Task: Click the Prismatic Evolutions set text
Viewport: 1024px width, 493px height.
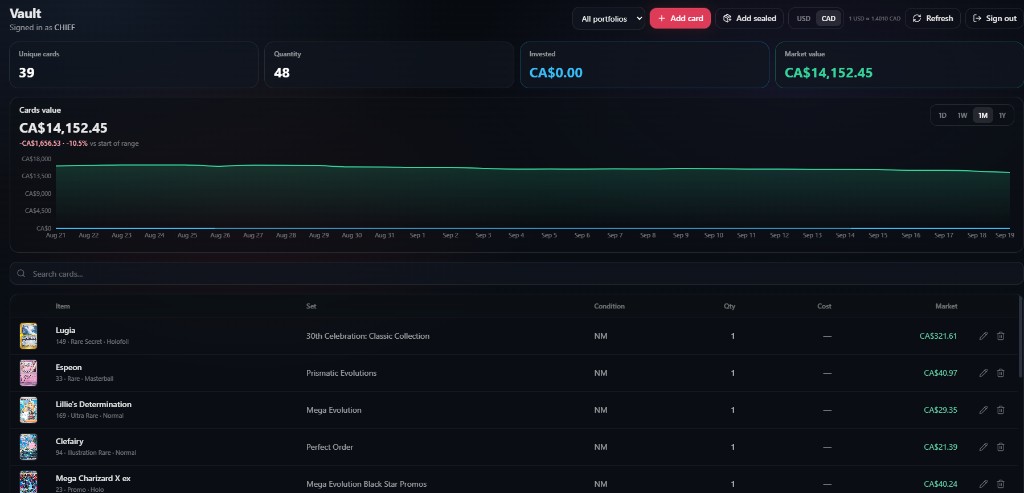Action: tap(342, 373)
